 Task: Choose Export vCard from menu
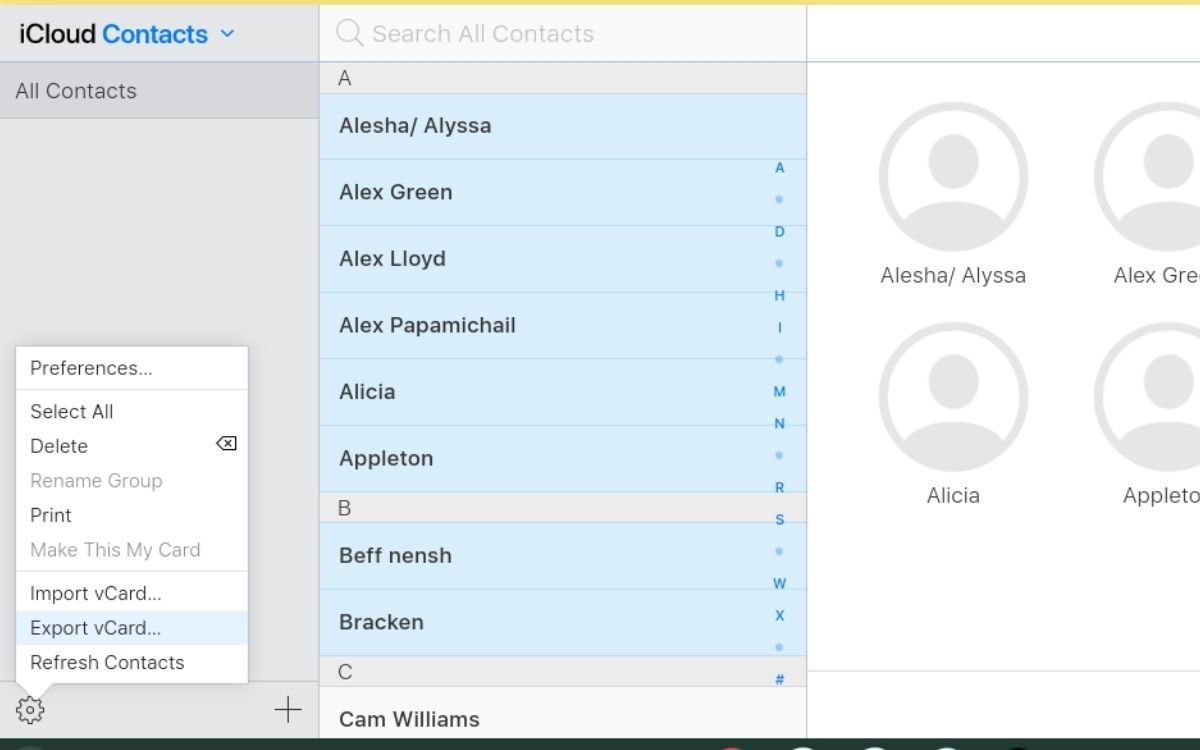95,628
